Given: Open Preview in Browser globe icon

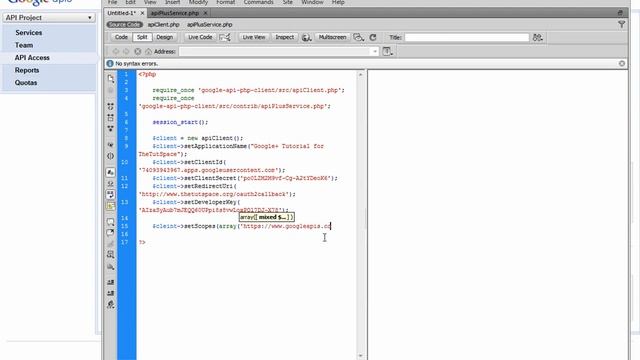Looking at the screenshot, I should (x=307, y=38).
